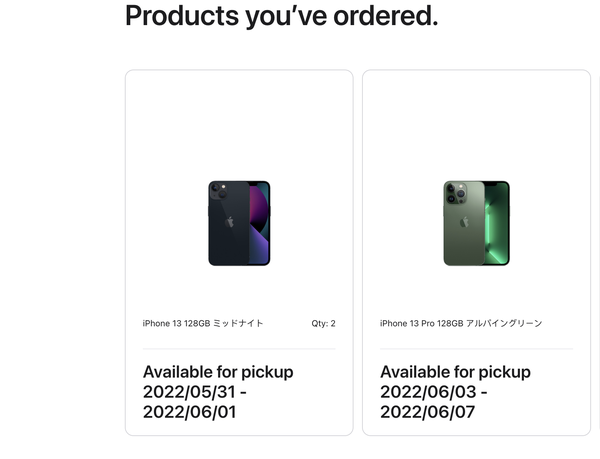
Task: Click the midnight iPhone 13 product image
Action: pos(239,223)
